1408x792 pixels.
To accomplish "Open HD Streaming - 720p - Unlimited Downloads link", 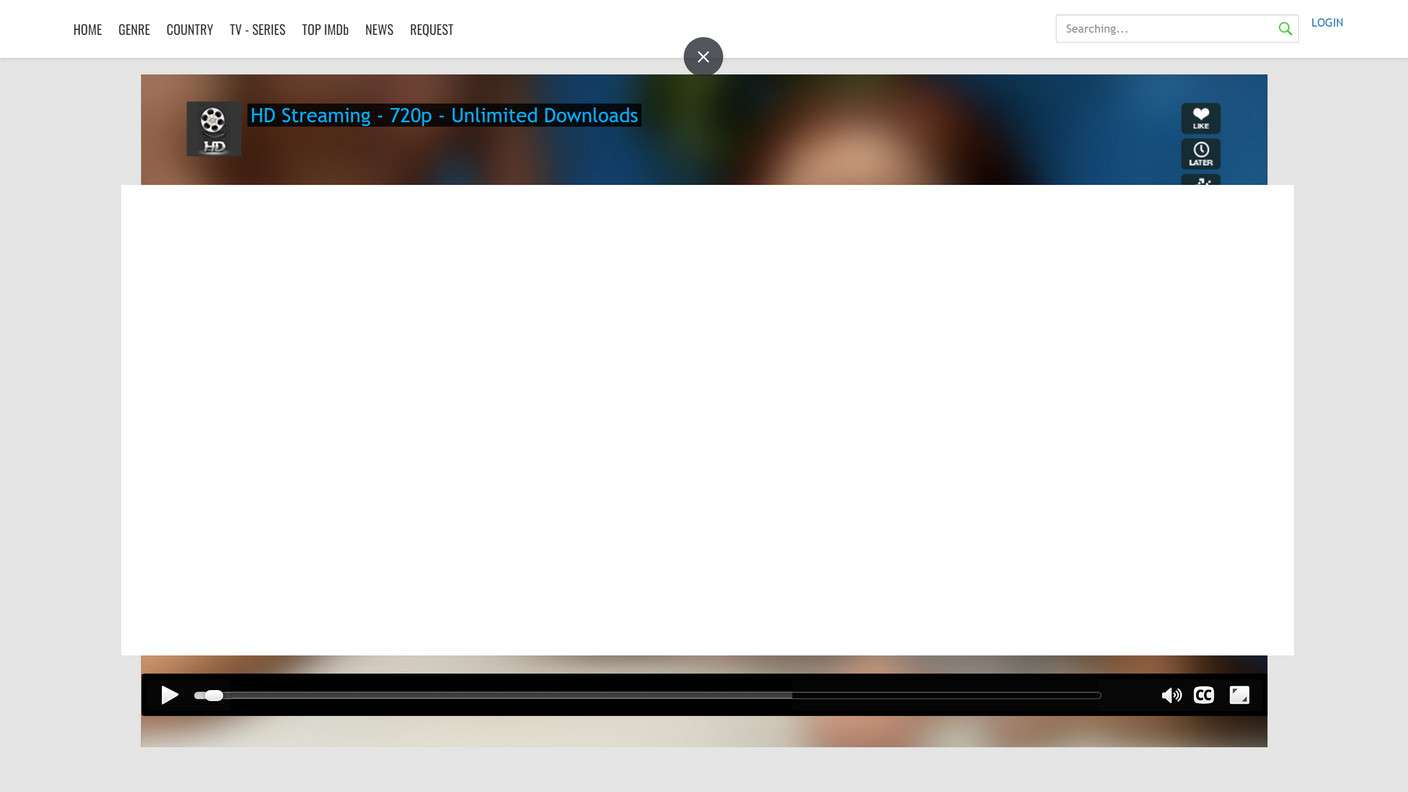I will pyautogui.click(x=444, y=116).
